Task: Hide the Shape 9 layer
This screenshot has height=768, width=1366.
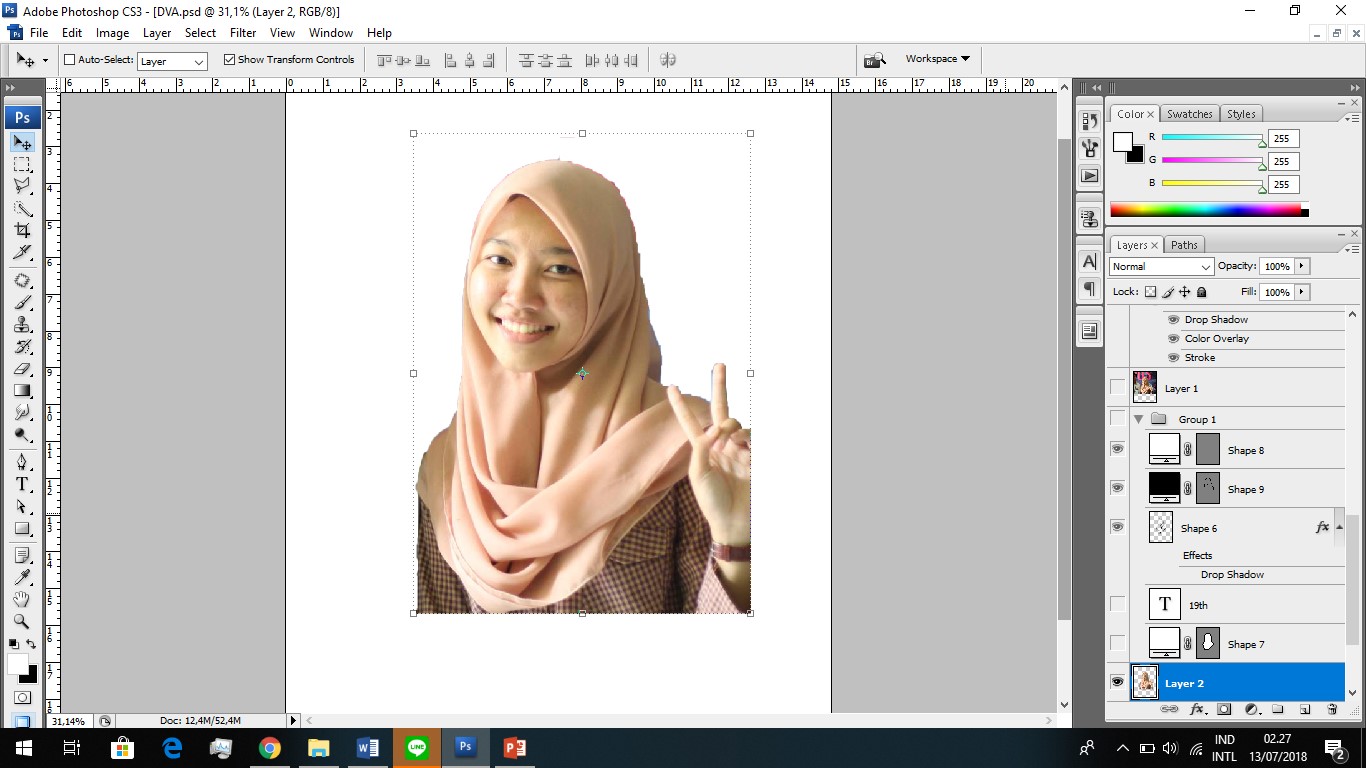Action: [1117, 488]
